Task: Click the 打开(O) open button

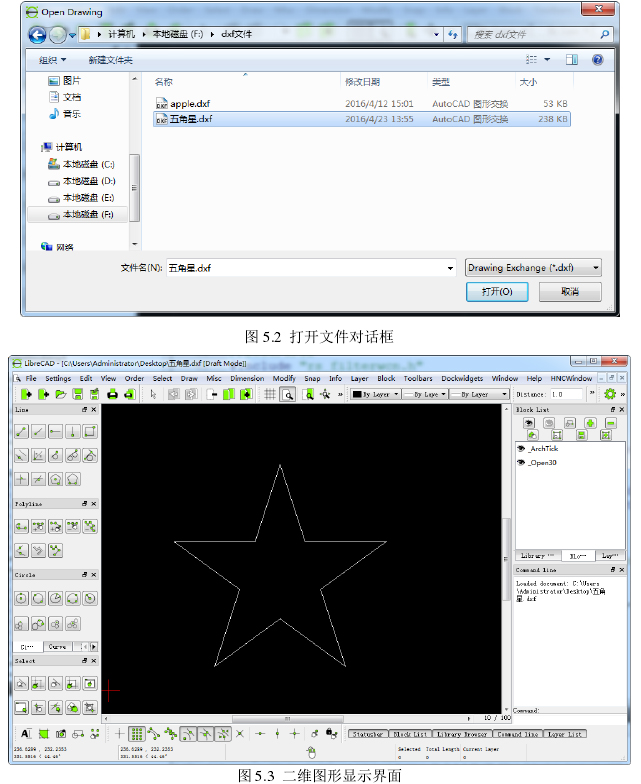Action: click(497, 291)
